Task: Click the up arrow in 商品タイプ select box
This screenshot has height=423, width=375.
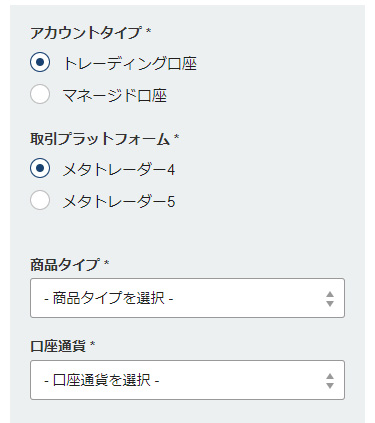Action: 330,294
